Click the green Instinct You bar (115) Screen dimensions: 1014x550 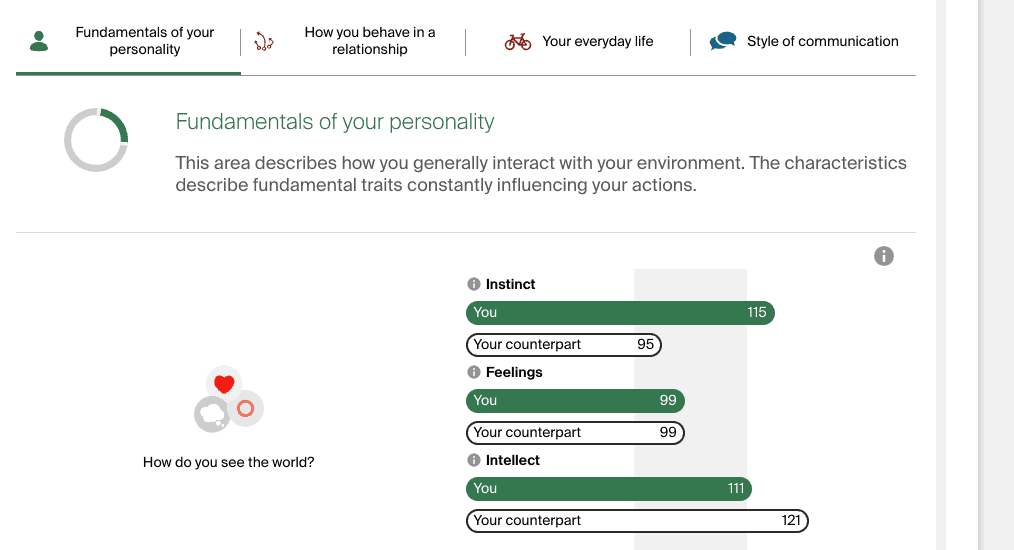click(620, 313)
